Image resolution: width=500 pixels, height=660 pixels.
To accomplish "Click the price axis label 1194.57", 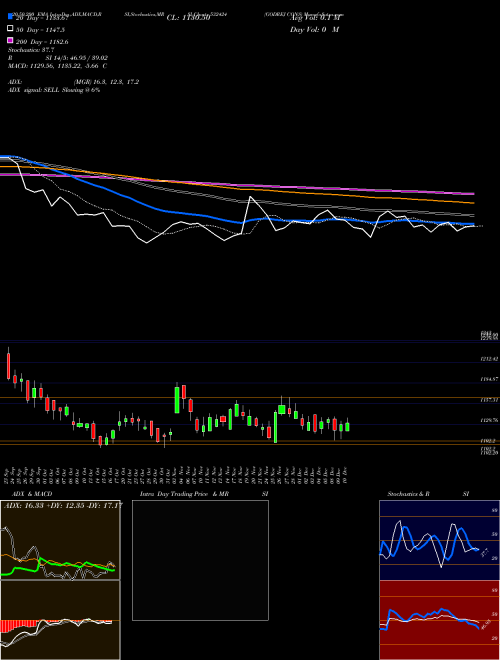I will (489, 379).
